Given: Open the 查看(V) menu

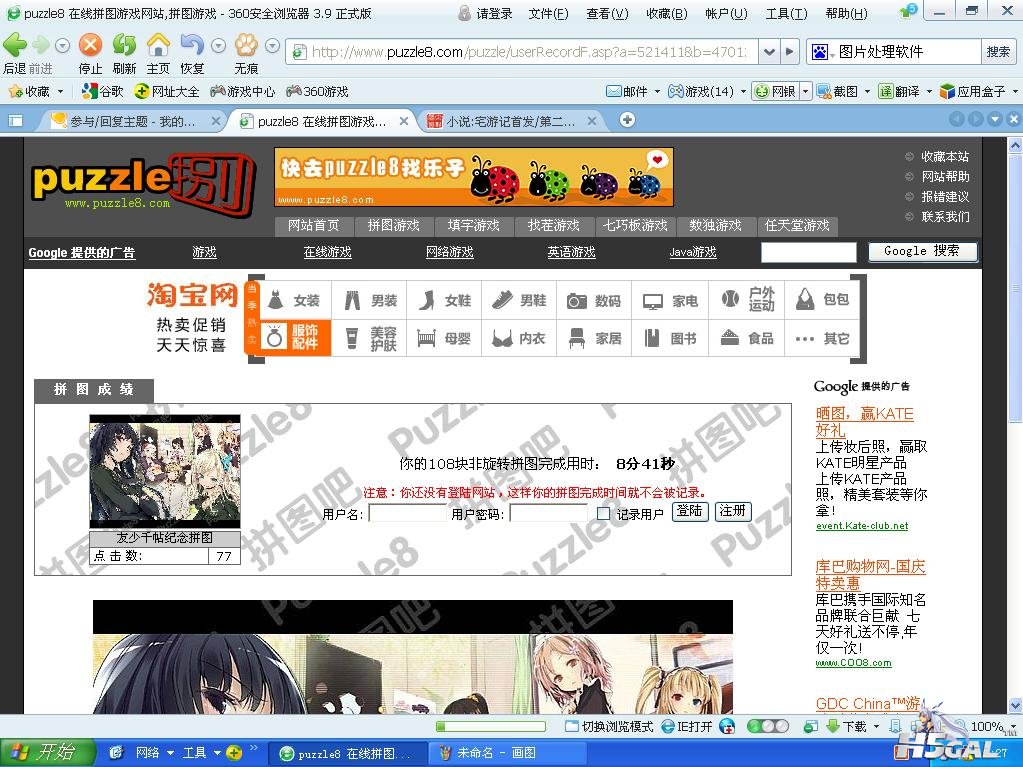Looking at the screenshot, I should 607,13.
